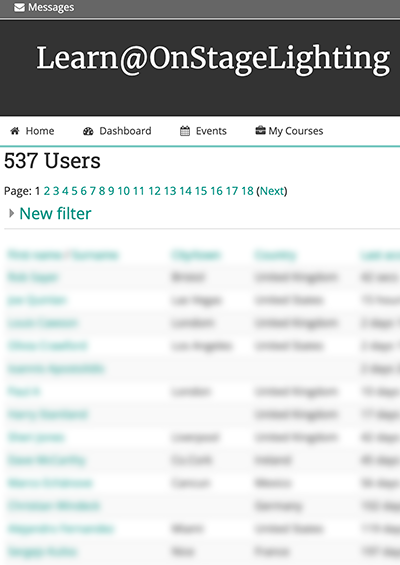Click the house icon next to Home

pyautogui.click(x=15, y=130)
